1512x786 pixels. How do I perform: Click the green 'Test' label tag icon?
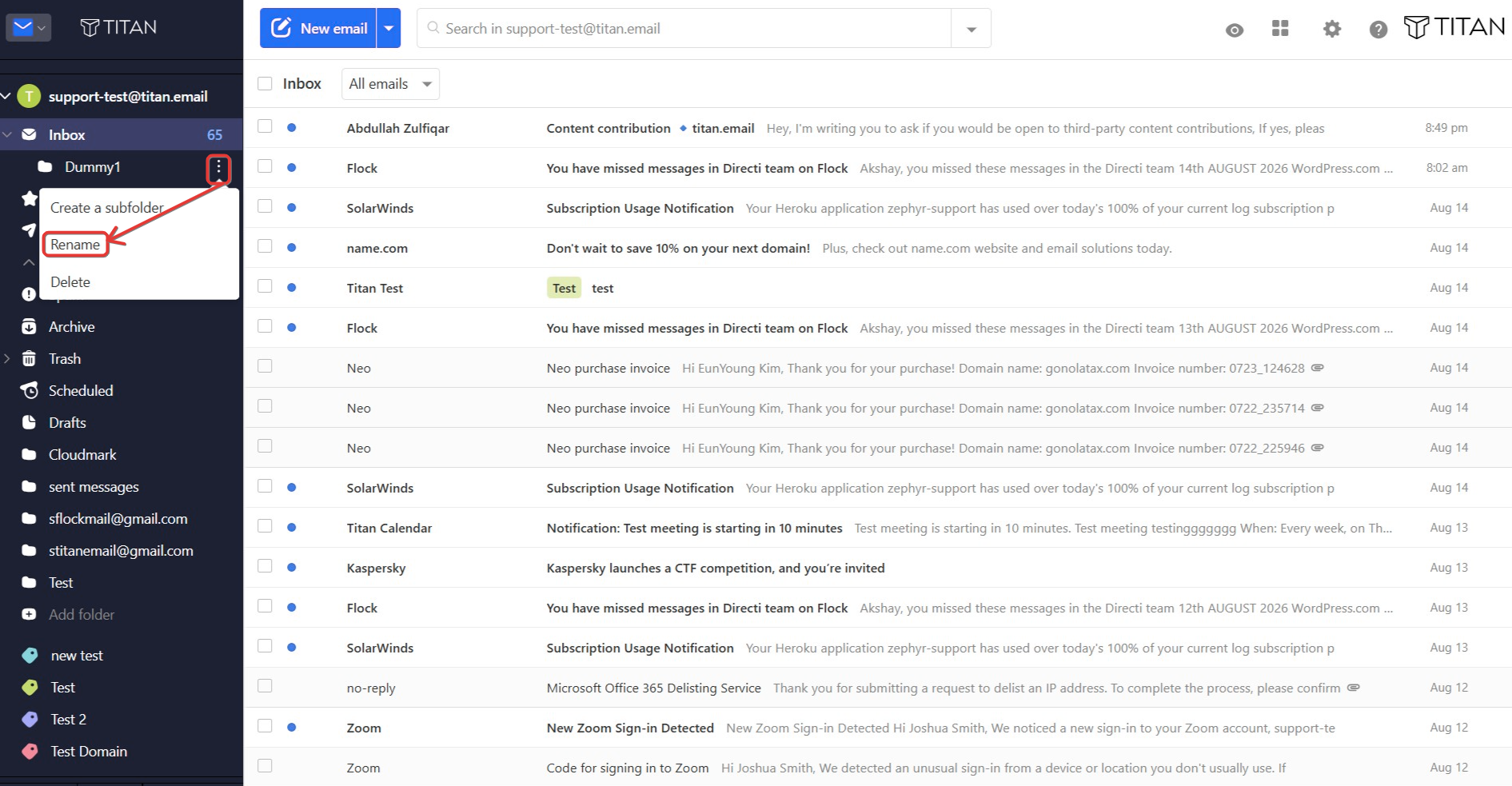click(30, 688)
